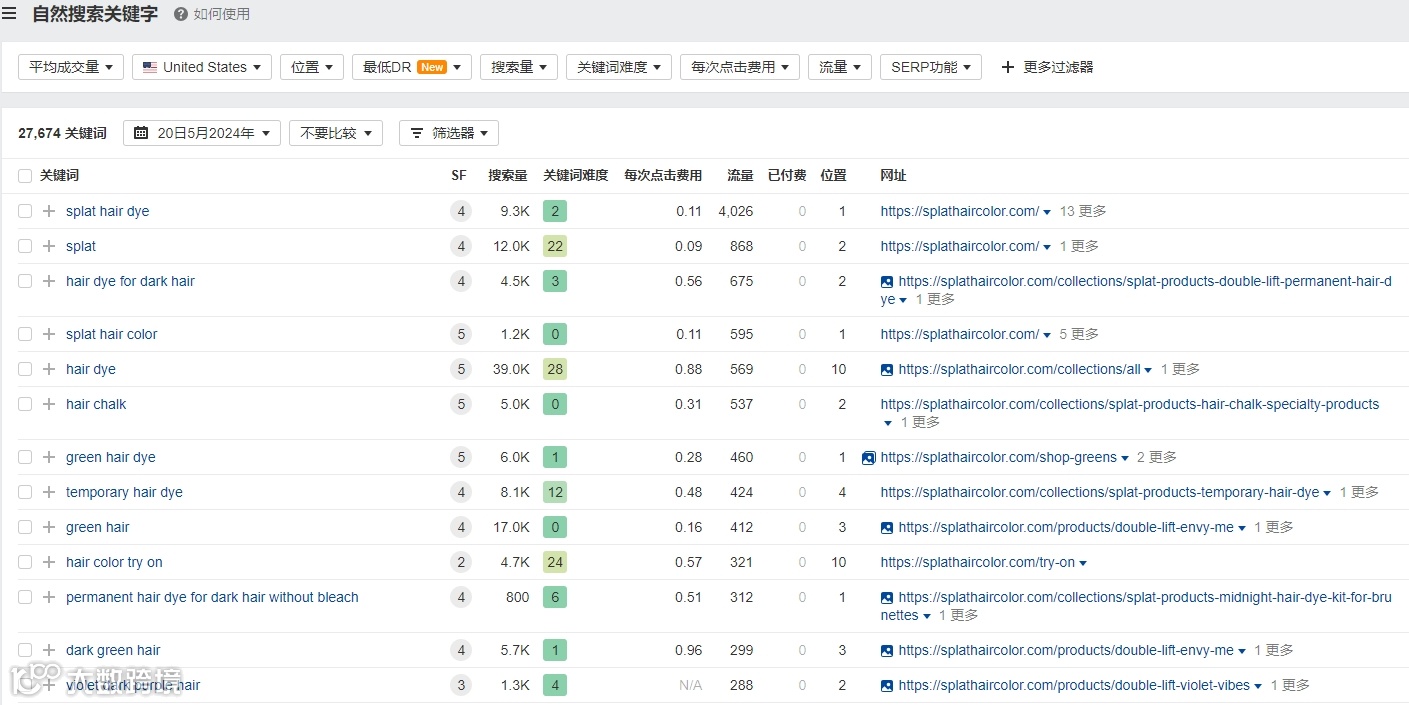
Task: Click the 如何使用 help question icon
Action: 181,14
